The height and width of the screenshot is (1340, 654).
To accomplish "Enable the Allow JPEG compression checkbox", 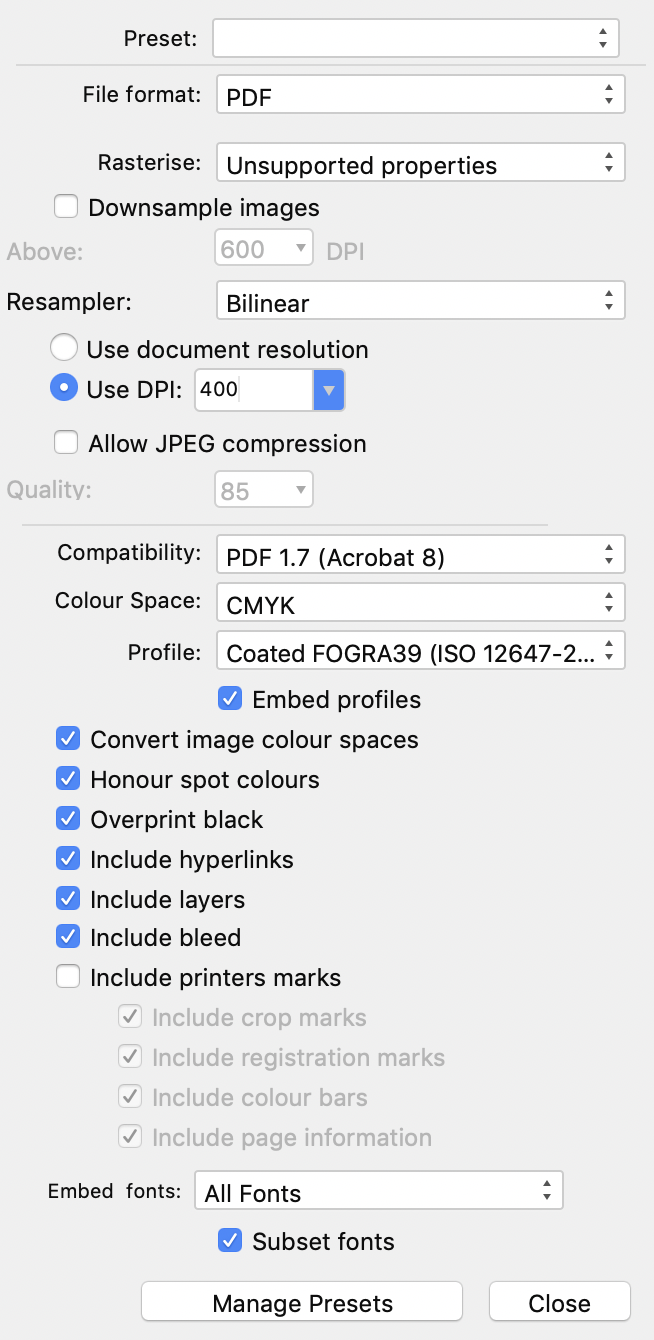I will 67,442.
